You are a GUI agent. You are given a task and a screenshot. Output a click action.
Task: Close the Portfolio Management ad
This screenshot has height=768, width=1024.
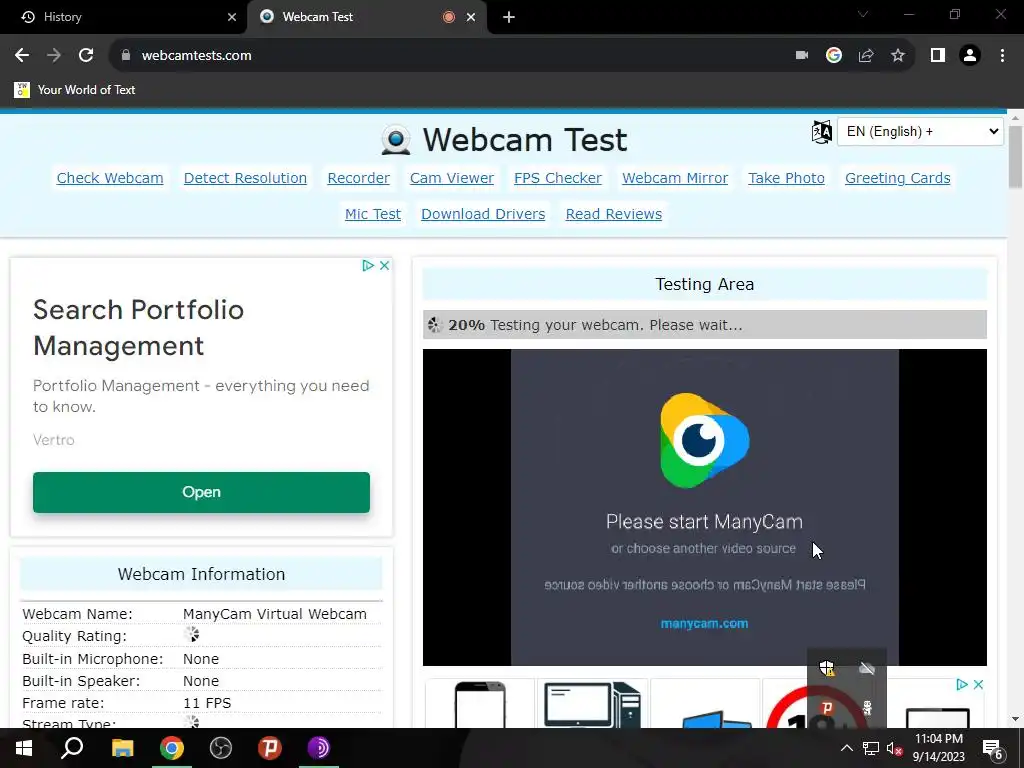(385, 265)
